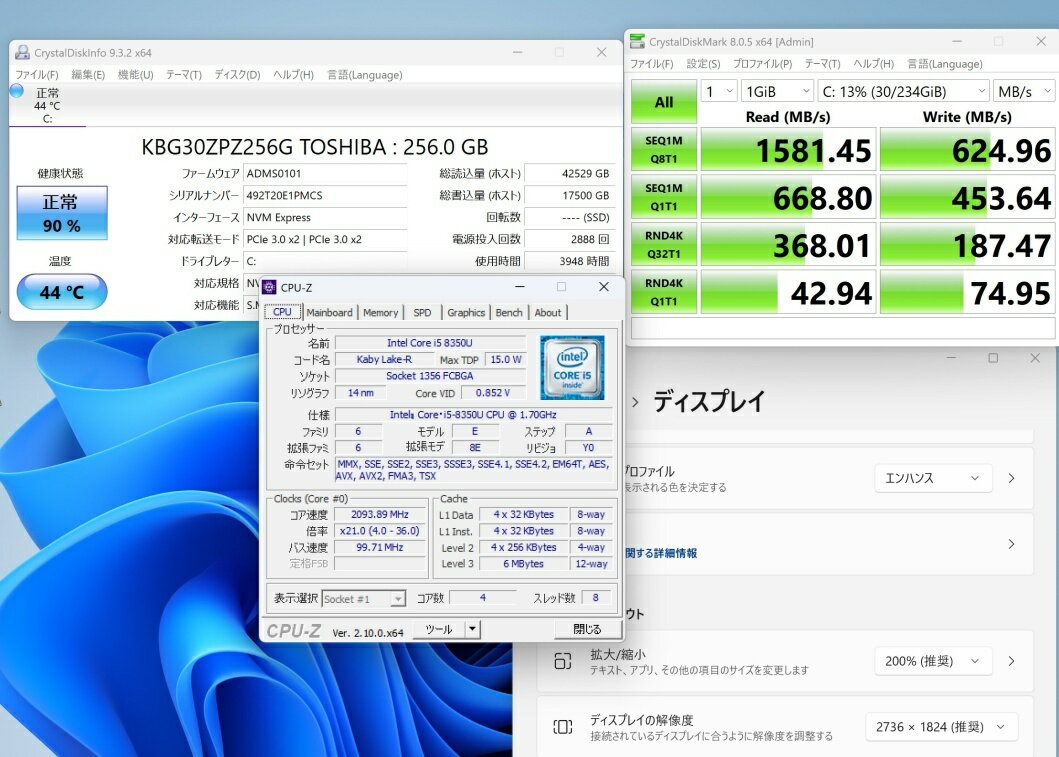The width and height of the screenshot is (1059, 757).
Task: Open the 2736 × 1824 resolution dropdown
Action: [941, 727]
